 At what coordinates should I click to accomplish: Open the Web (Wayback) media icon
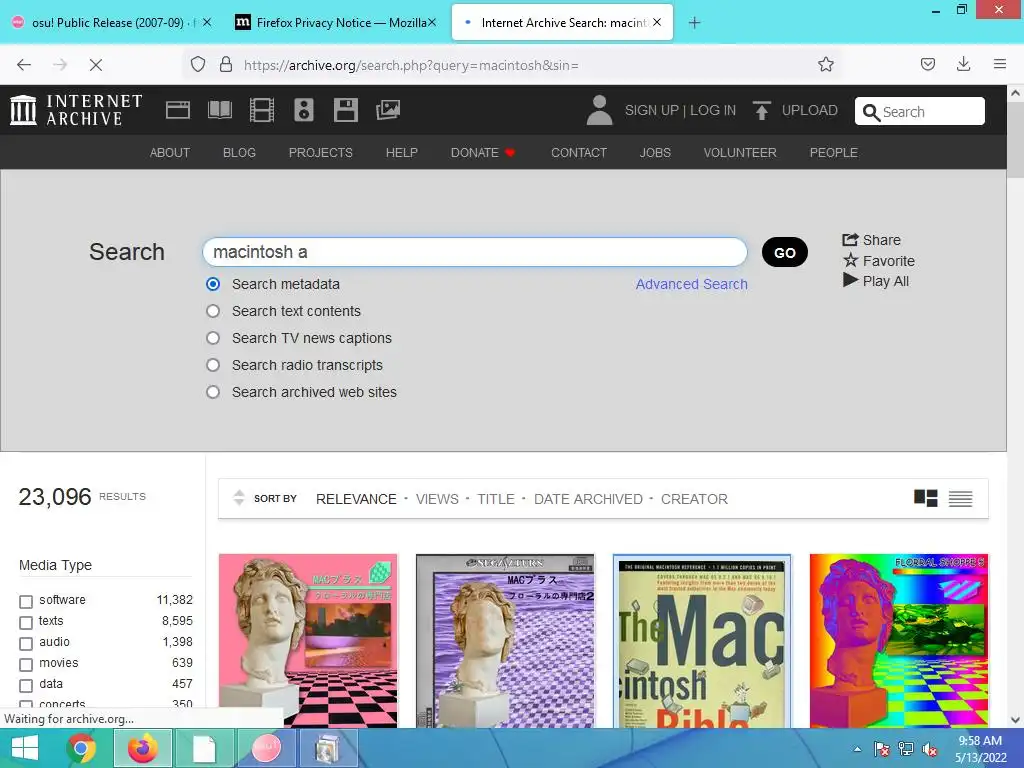point(178,110)
